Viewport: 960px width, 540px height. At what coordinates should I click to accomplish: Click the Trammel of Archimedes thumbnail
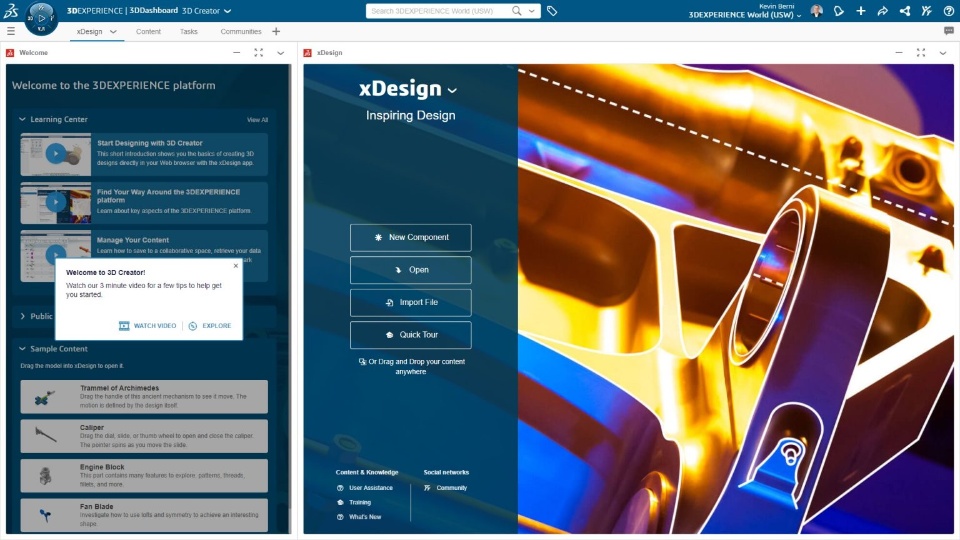pos(44,397)
